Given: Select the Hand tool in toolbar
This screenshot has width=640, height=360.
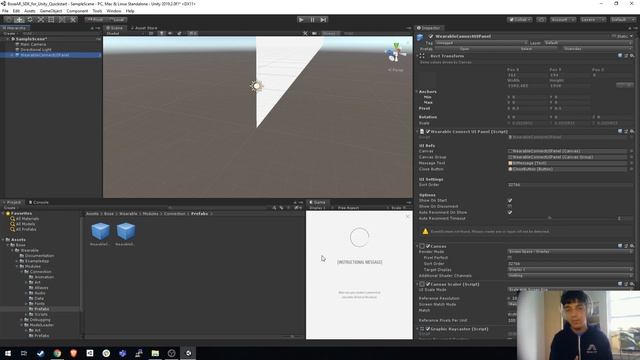Looking at the screenshot, I should click(8, 20).
